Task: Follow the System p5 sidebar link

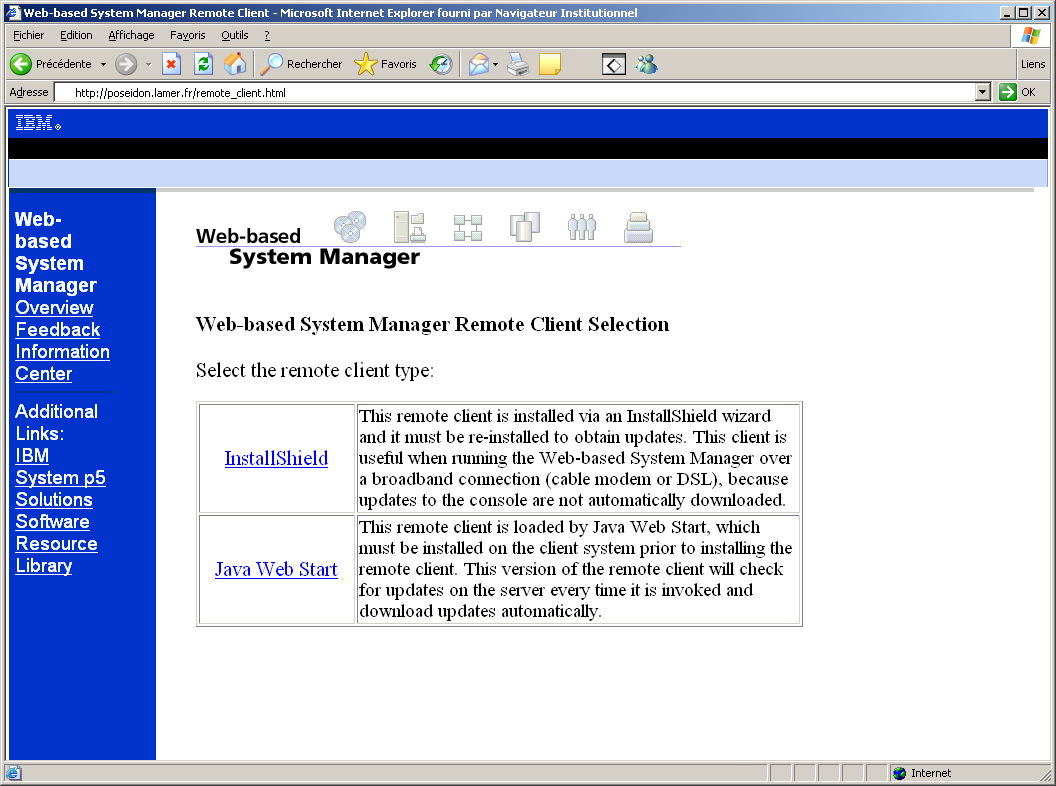Action: point(60,478)
